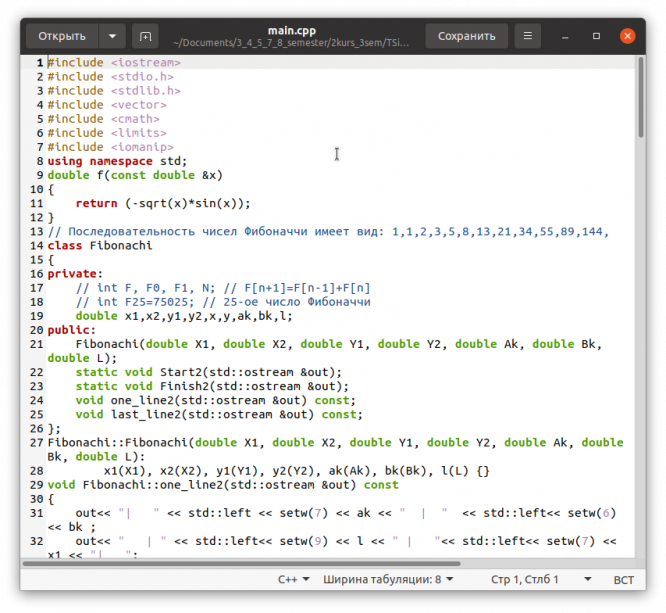The width and height of the screenshot is (666, 613).
Task: Open the C++ syntax highlighting selector
Action: pos(292,580)
